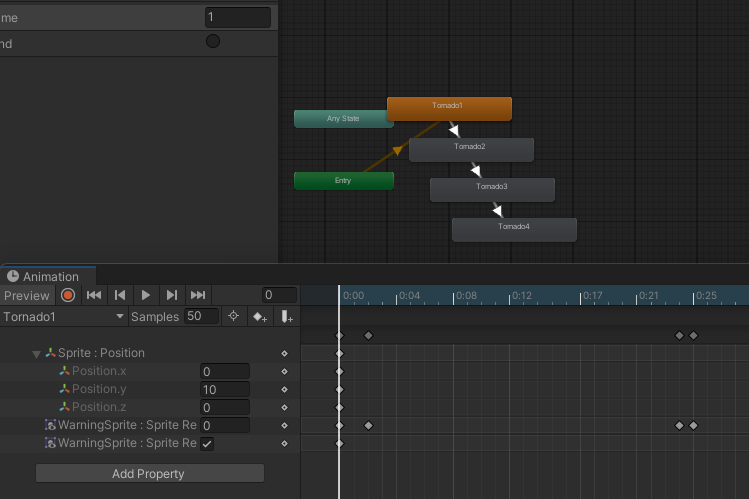
Task: Select the Tornado3 state node
Action: coord(492,190)
